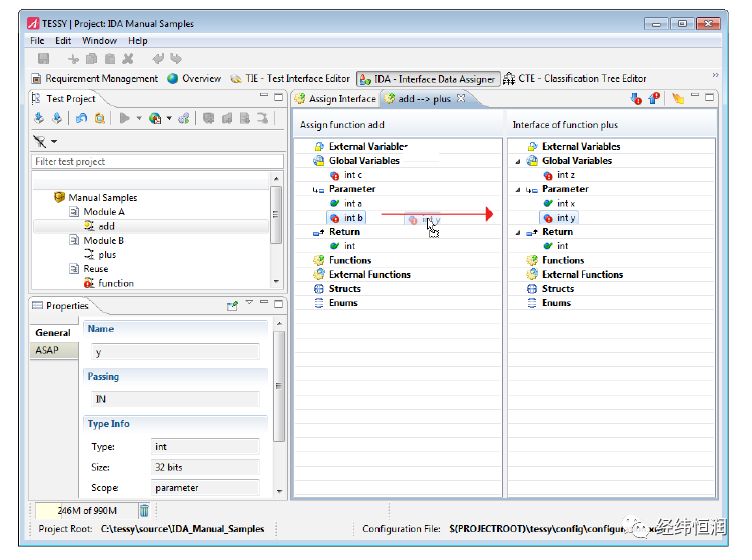Click the Copy icon in main toolbar

tap(91, 59)
